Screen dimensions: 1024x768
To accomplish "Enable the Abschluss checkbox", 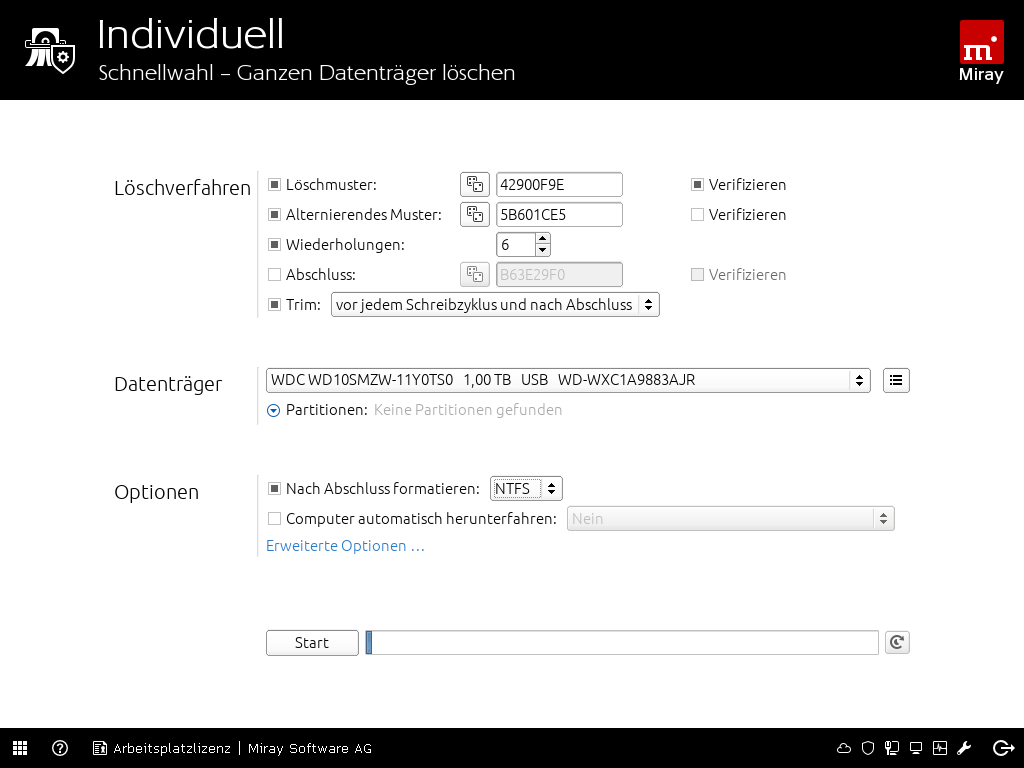I will point(274,275).
